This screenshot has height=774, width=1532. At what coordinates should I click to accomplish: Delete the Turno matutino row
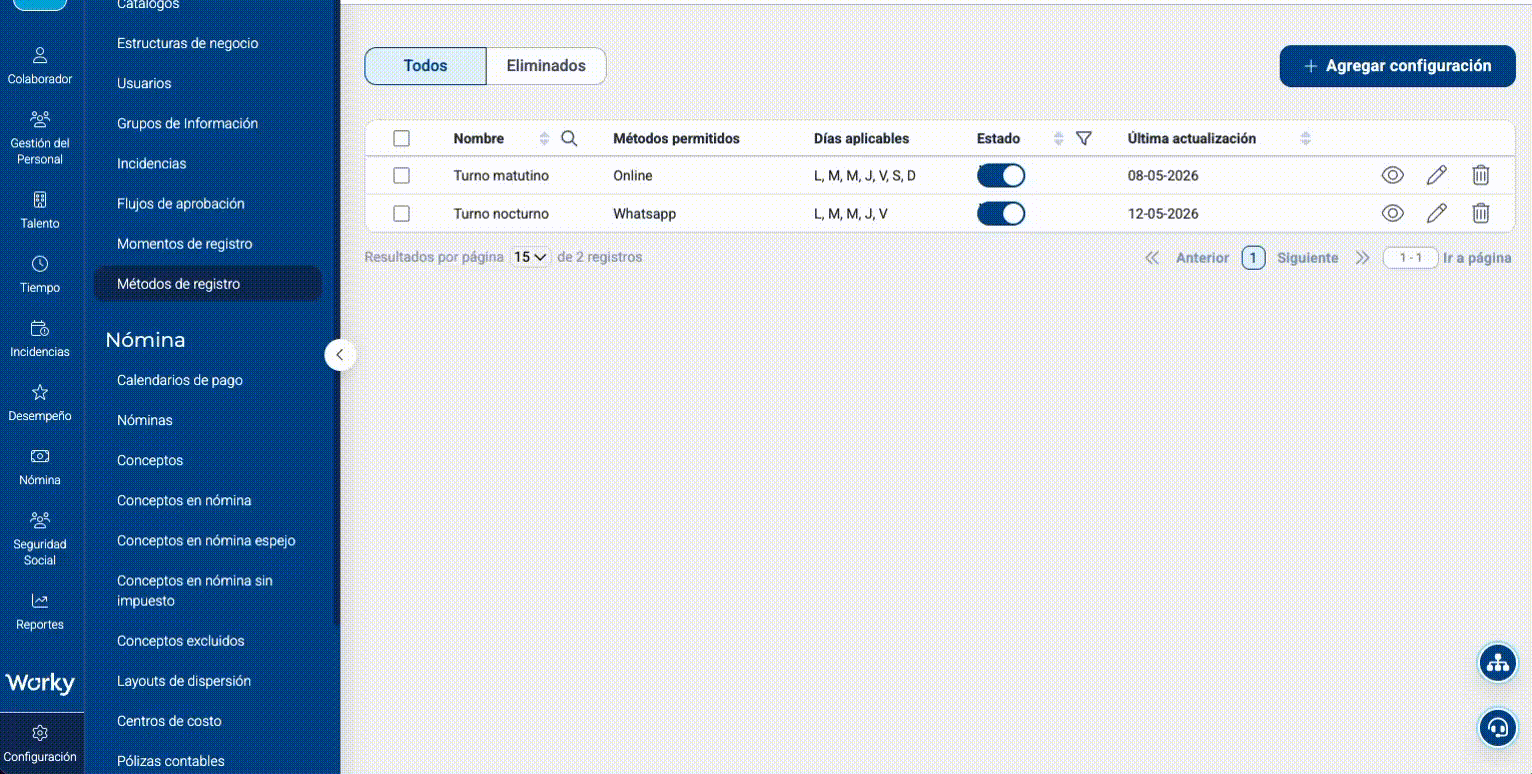coord(1481,175)
